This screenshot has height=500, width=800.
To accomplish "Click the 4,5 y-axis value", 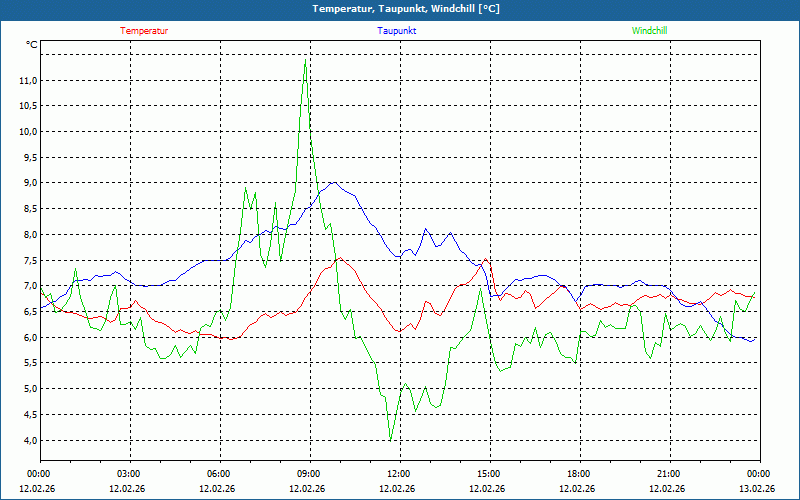I will tap(30, 415).
